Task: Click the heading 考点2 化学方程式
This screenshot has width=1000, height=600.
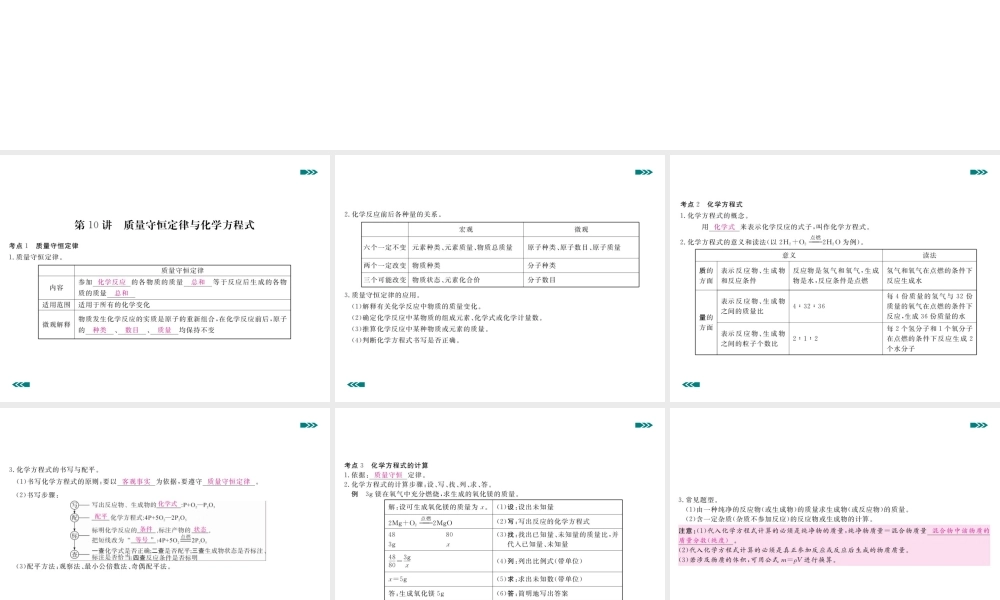Action: pyautogui.click(x=711, y=205)
